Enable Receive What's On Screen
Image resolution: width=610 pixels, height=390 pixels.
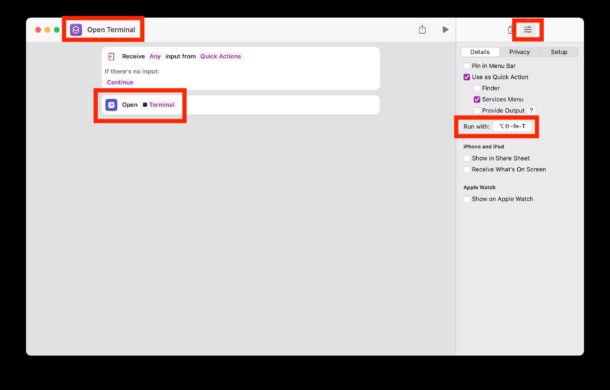(467, 169)
